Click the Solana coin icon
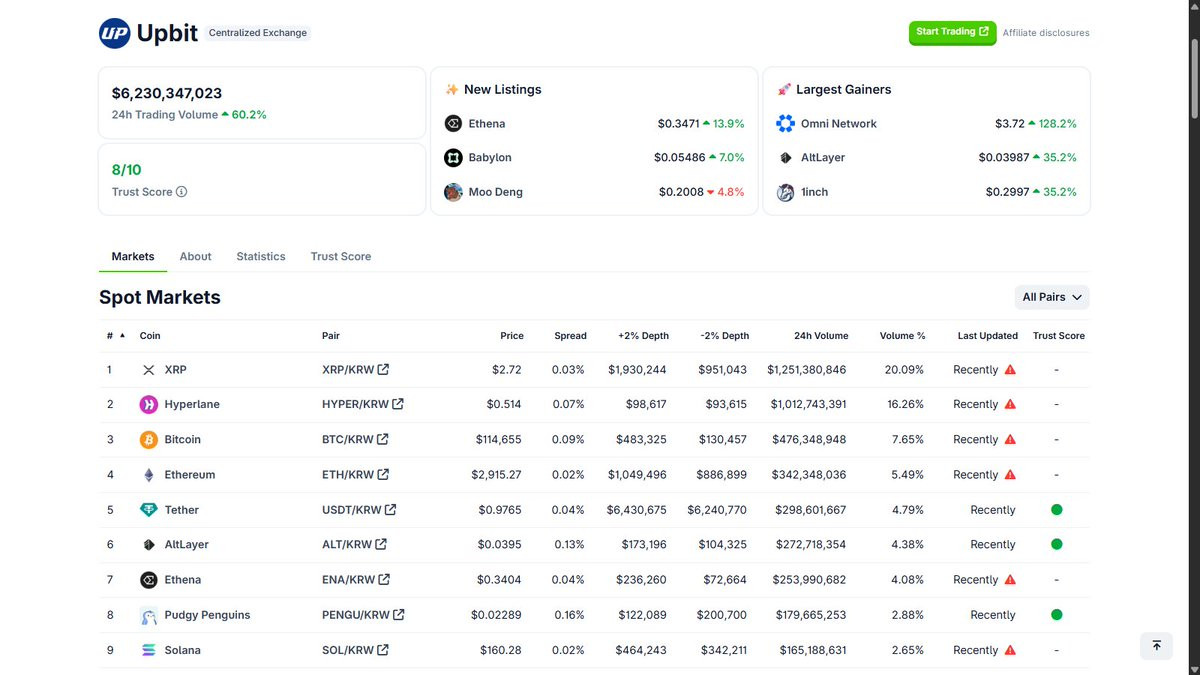This screenshot has height=675, width=1200. pos(149,650)
